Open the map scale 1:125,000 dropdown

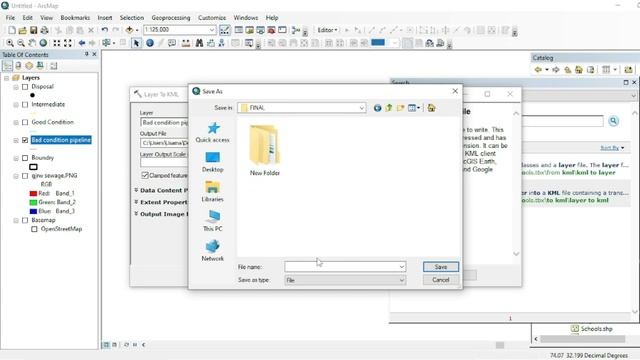coord(212,30)
